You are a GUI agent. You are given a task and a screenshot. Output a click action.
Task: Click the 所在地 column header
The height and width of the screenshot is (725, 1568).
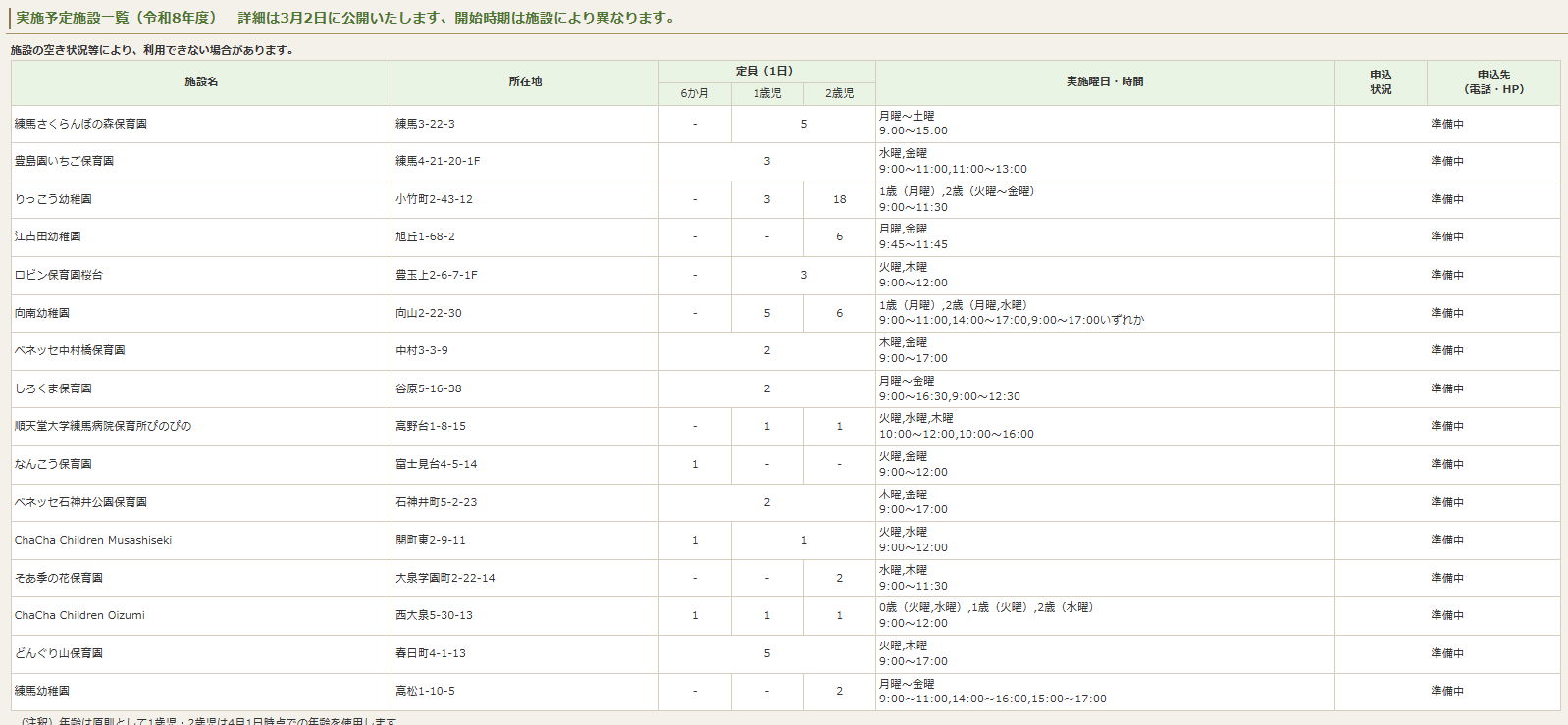[525, 82]
